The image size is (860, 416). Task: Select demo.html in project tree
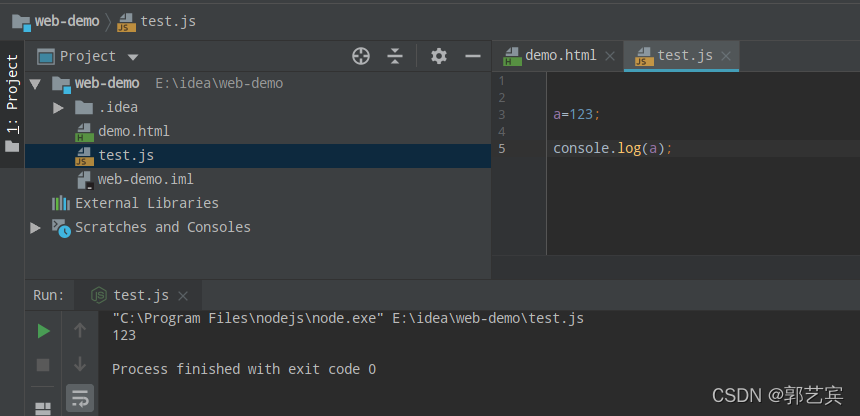[134, 132]
